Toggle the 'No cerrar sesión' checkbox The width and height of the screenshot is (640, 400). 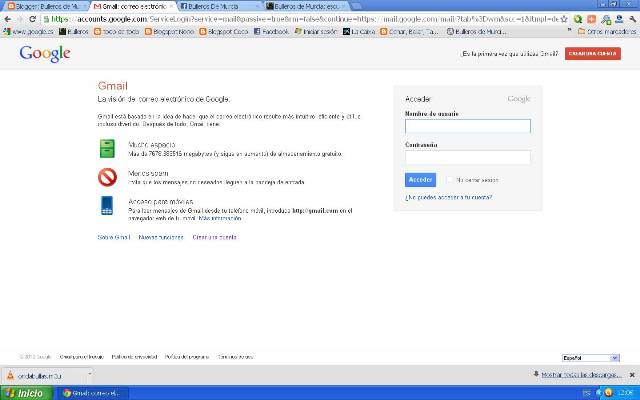pos(449,180)
